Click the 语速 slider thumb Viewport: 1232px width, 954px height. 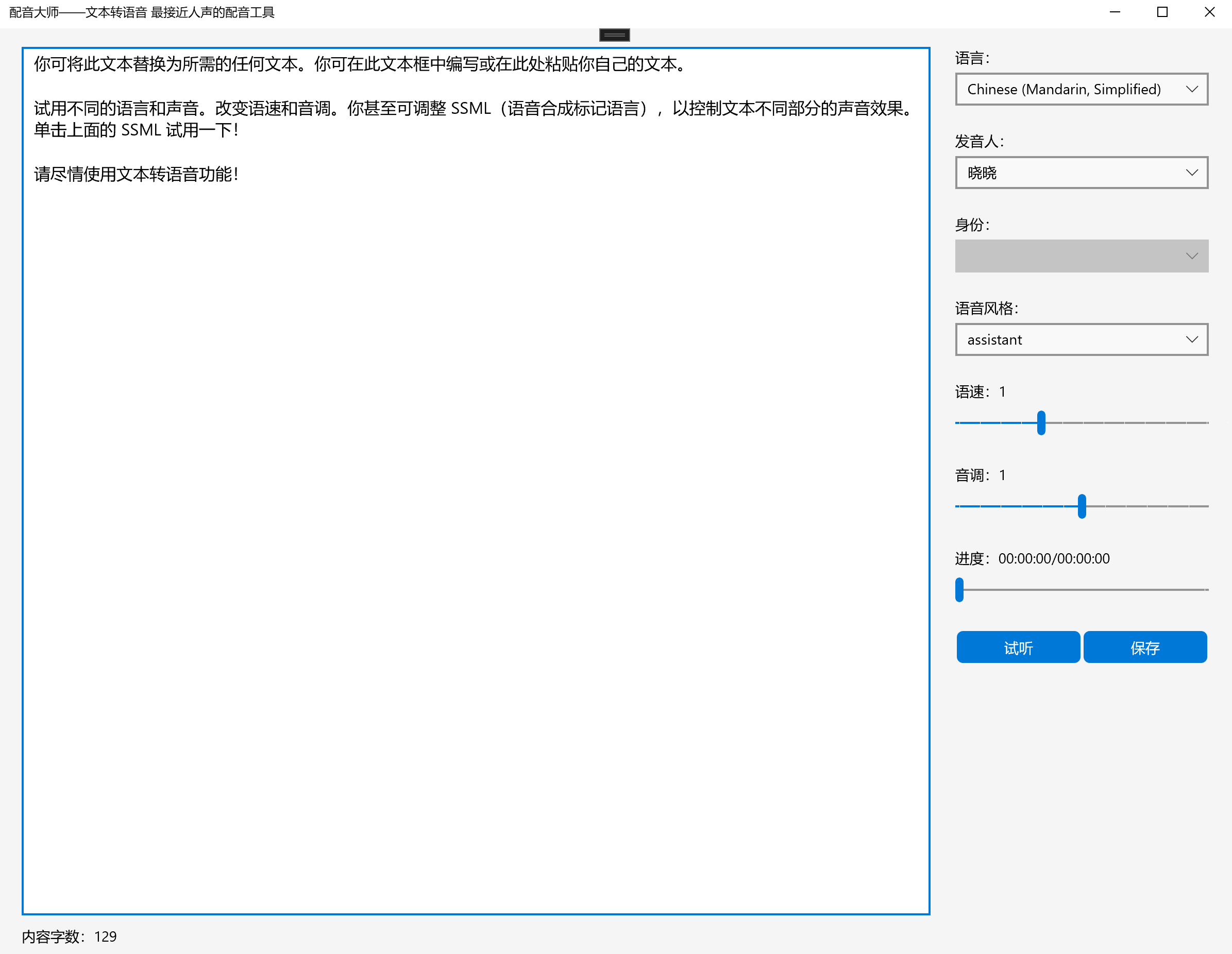(x=1041, y=422)
